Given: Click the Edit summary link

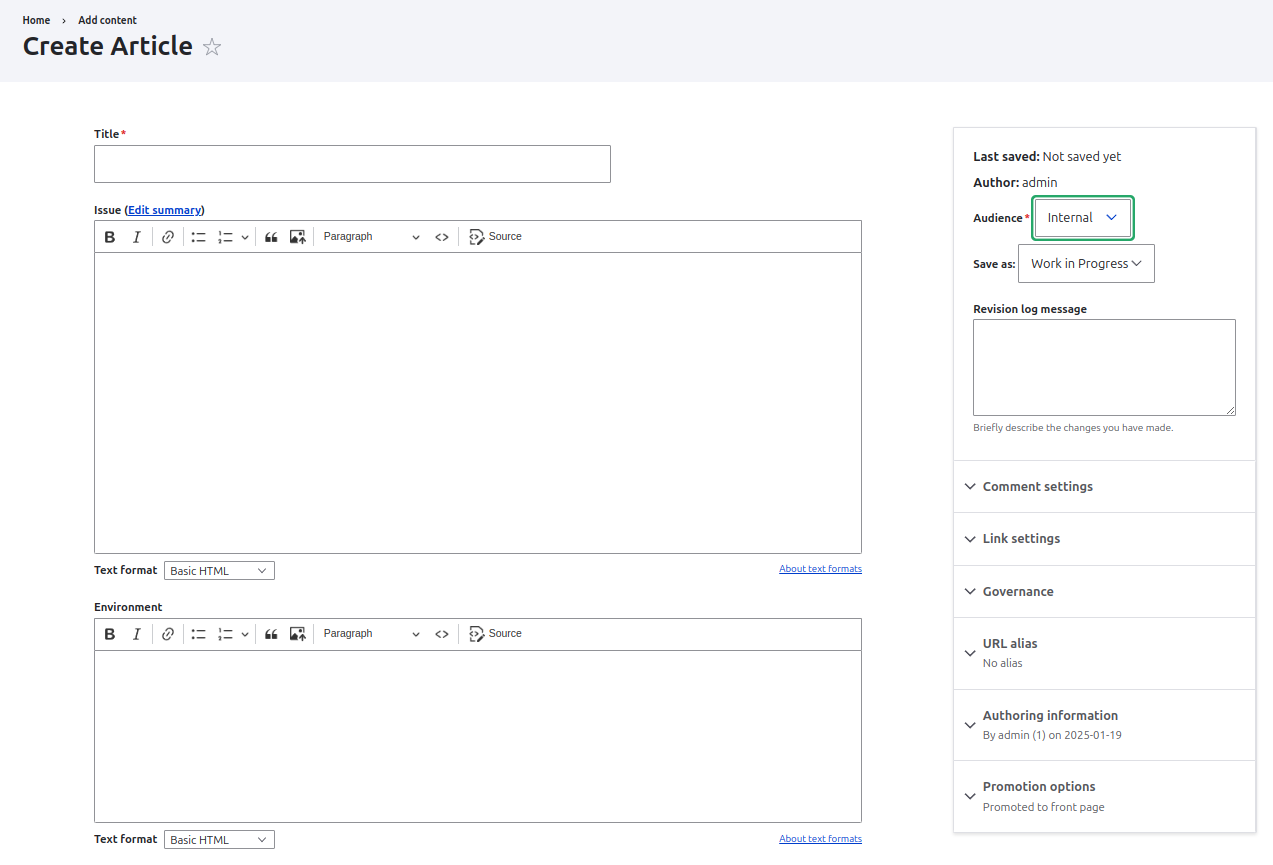Looking at the screenshot, I should click(165, 210).
